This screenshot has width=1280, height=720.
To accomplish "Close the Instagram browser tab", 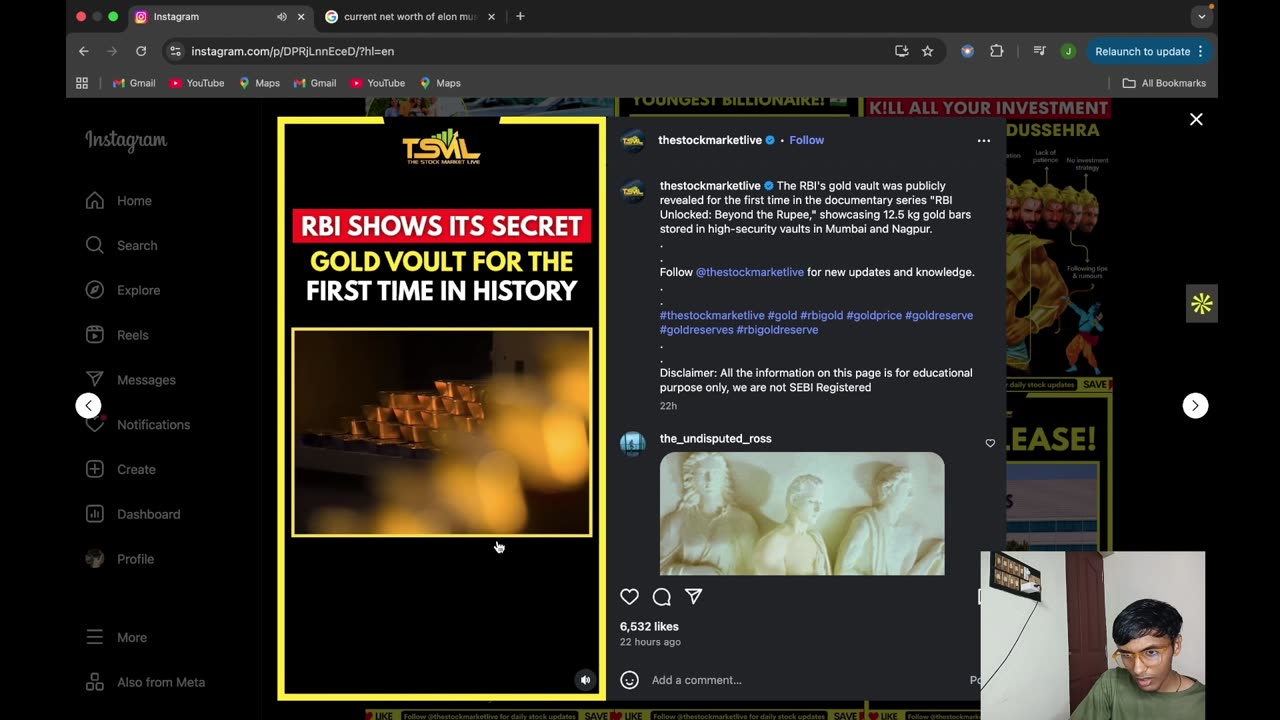I will point(301,17).
